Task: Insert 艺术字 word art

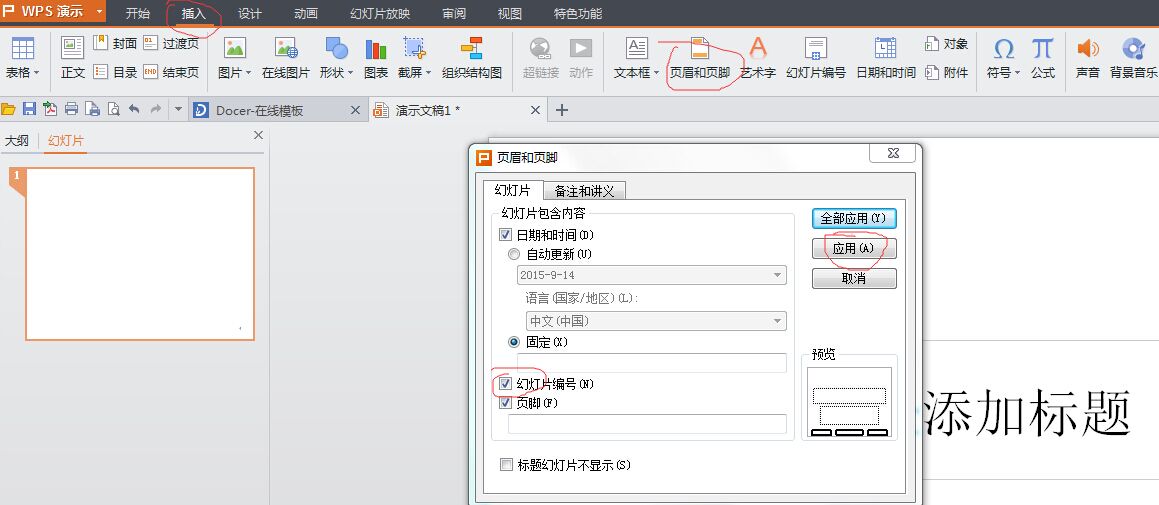Action: click(x=758, y=57)
